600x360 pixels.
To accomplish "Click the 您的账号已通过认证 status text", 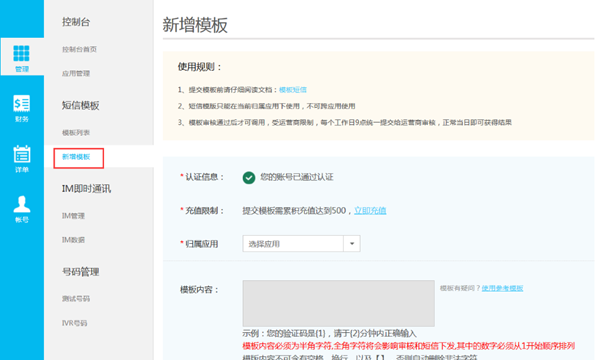I will pos(297,177).
